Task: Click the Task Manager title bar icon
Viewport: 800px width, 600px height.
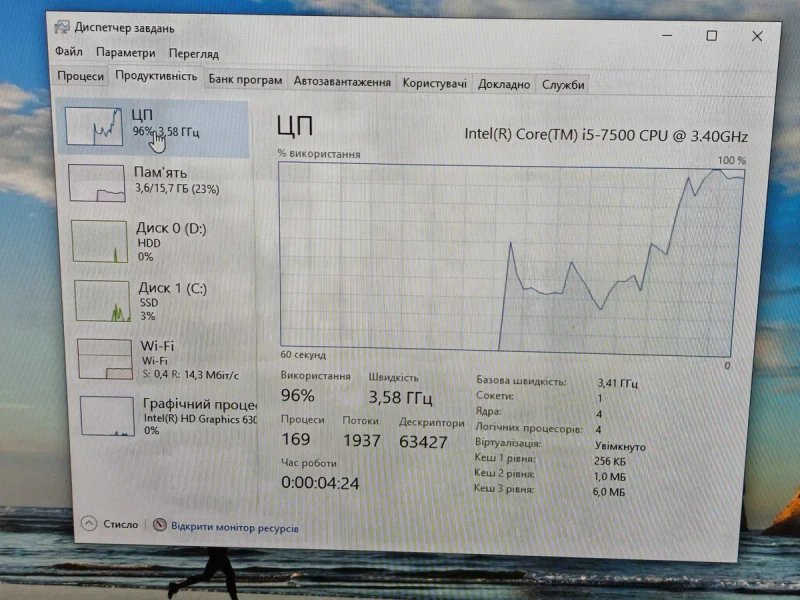Action: pos(62,27)
